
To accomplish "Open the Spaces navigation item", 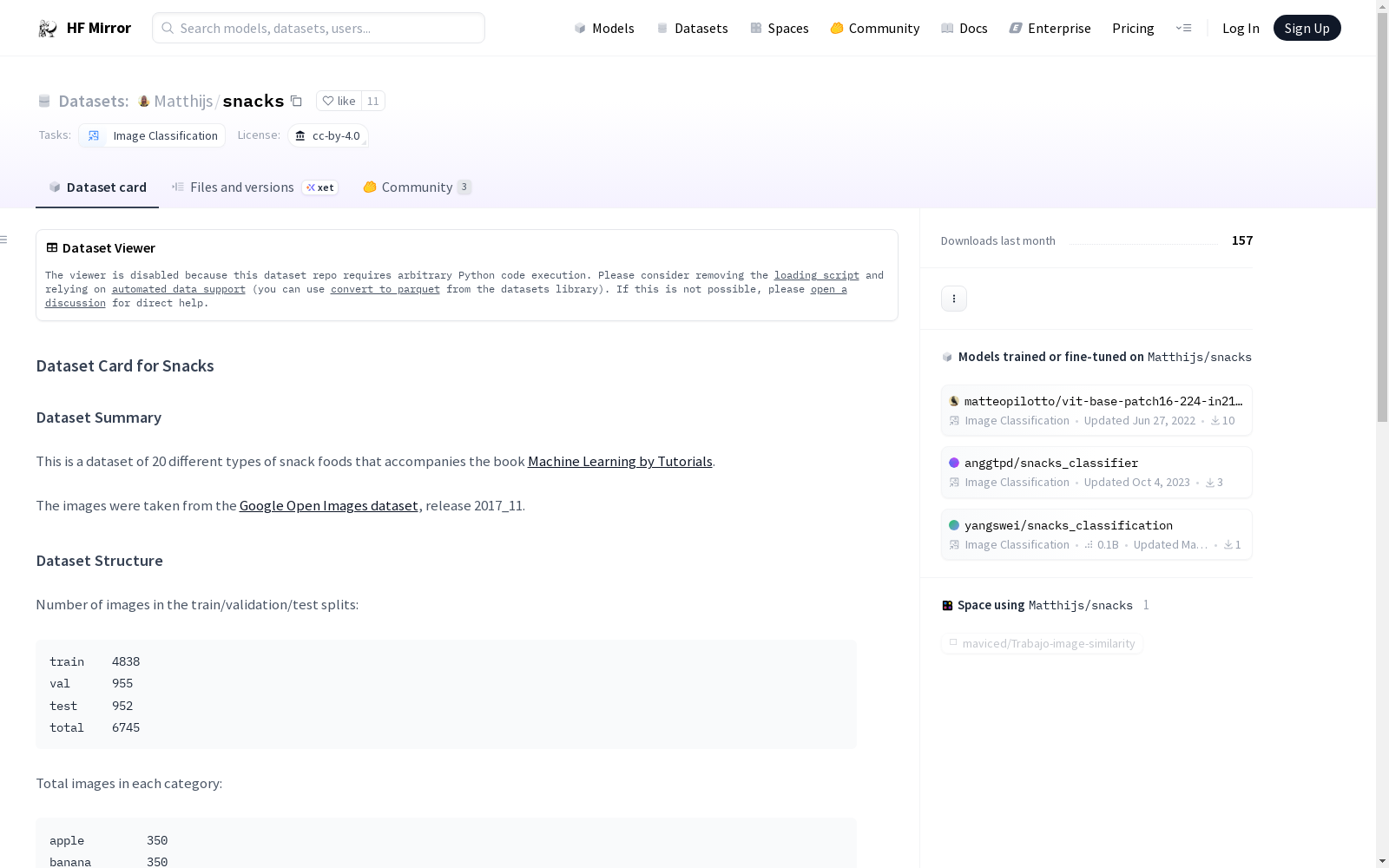I will [780, 28].
